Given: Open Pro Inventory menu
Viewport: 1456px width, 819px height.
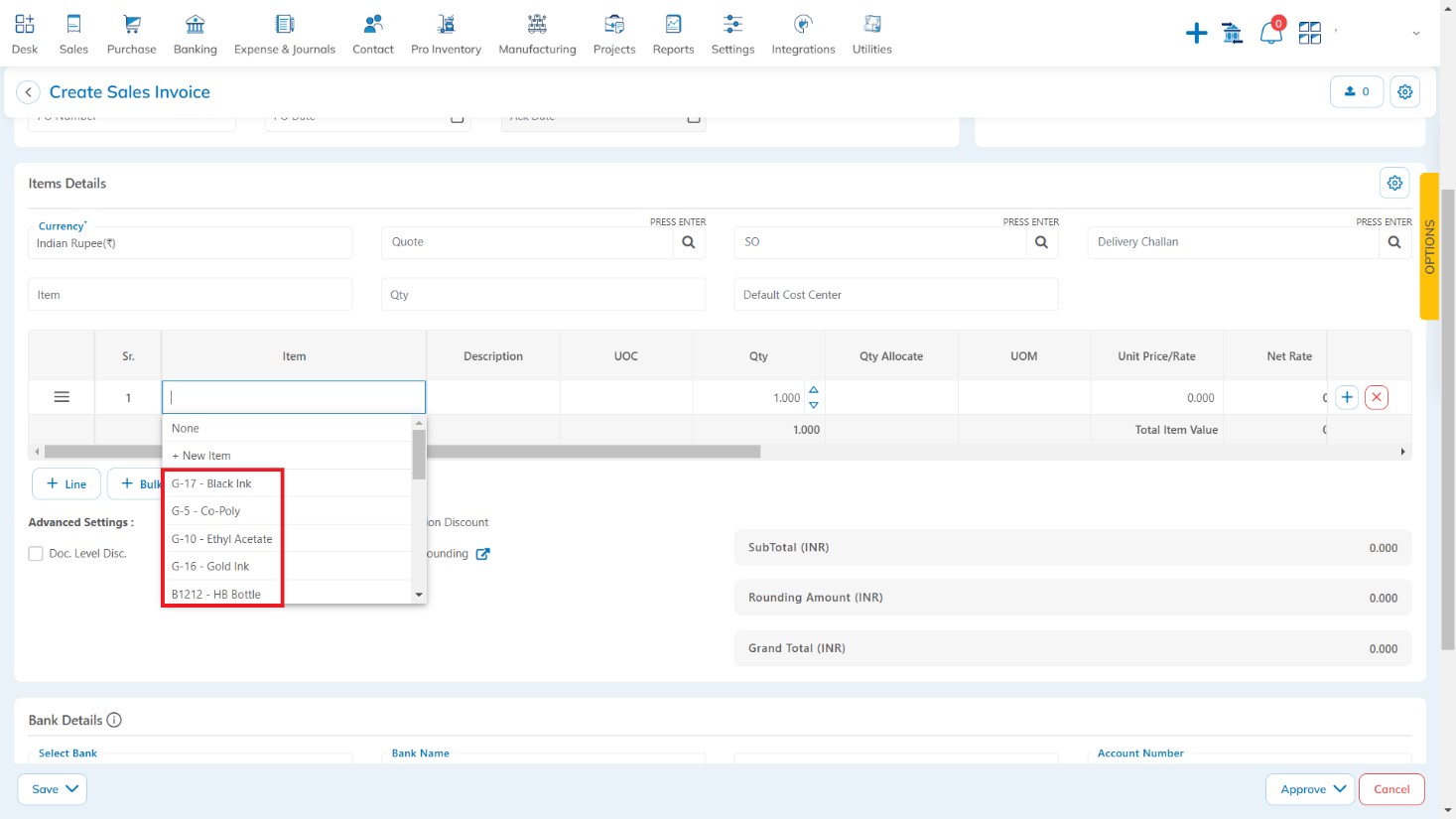Looking at the screenshot, I should [x=446, y=34].
